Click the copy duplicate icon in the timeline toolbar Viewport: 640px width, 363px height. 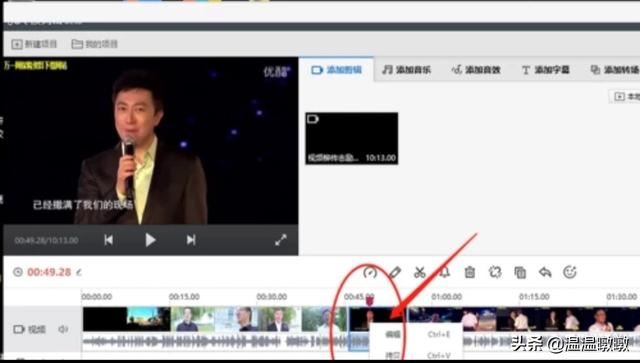[x=520, y=272]
